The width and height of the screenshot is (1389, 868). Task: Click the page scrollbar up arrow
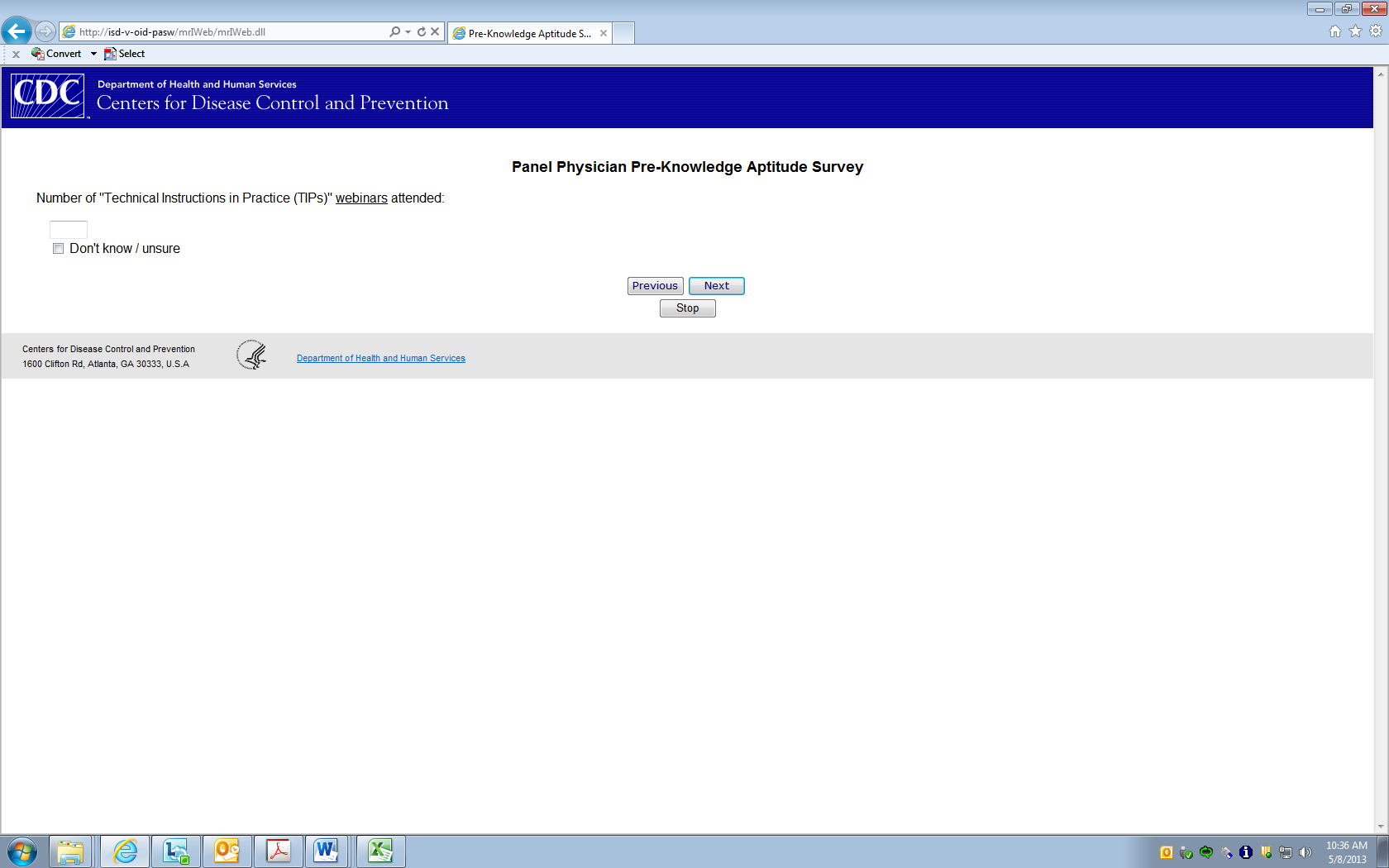click(x=1381, y=74)
